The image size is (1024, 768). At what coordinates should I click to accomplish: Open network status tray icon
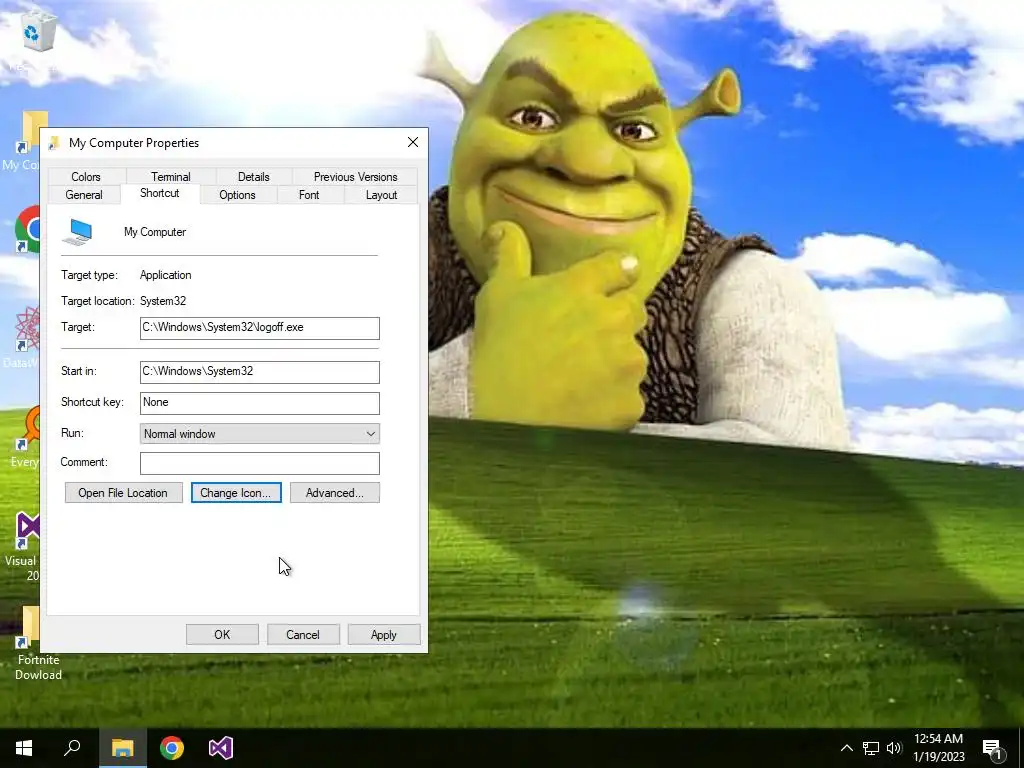[x=870, y=748]
